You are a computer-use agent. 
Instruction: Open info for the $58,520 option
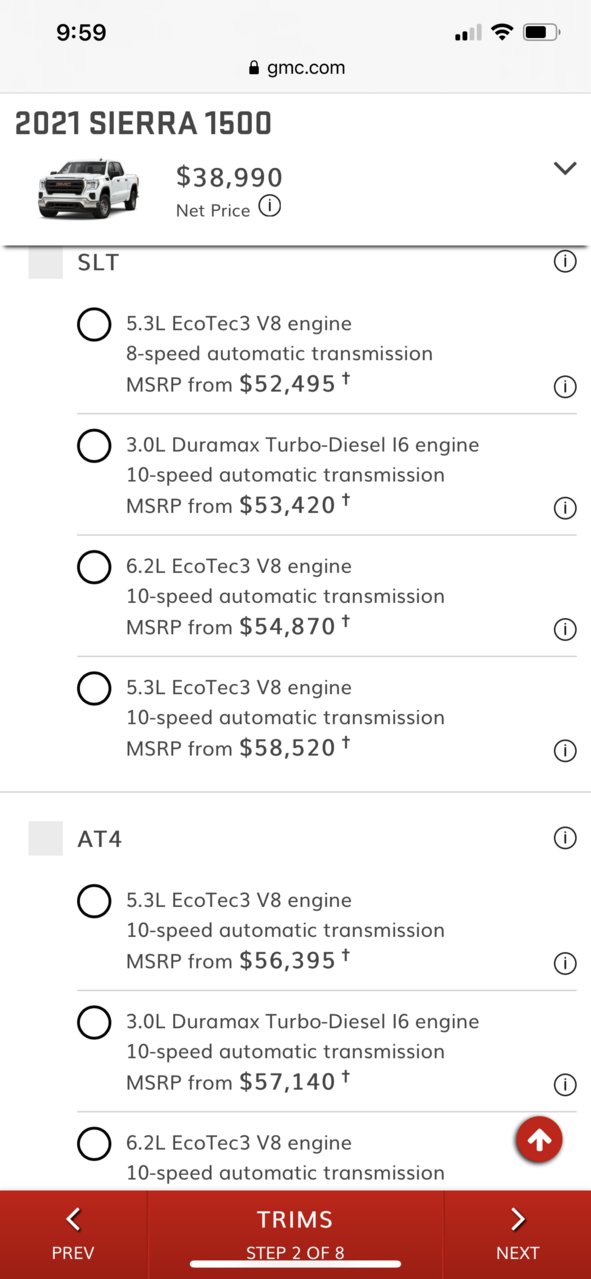565,751
